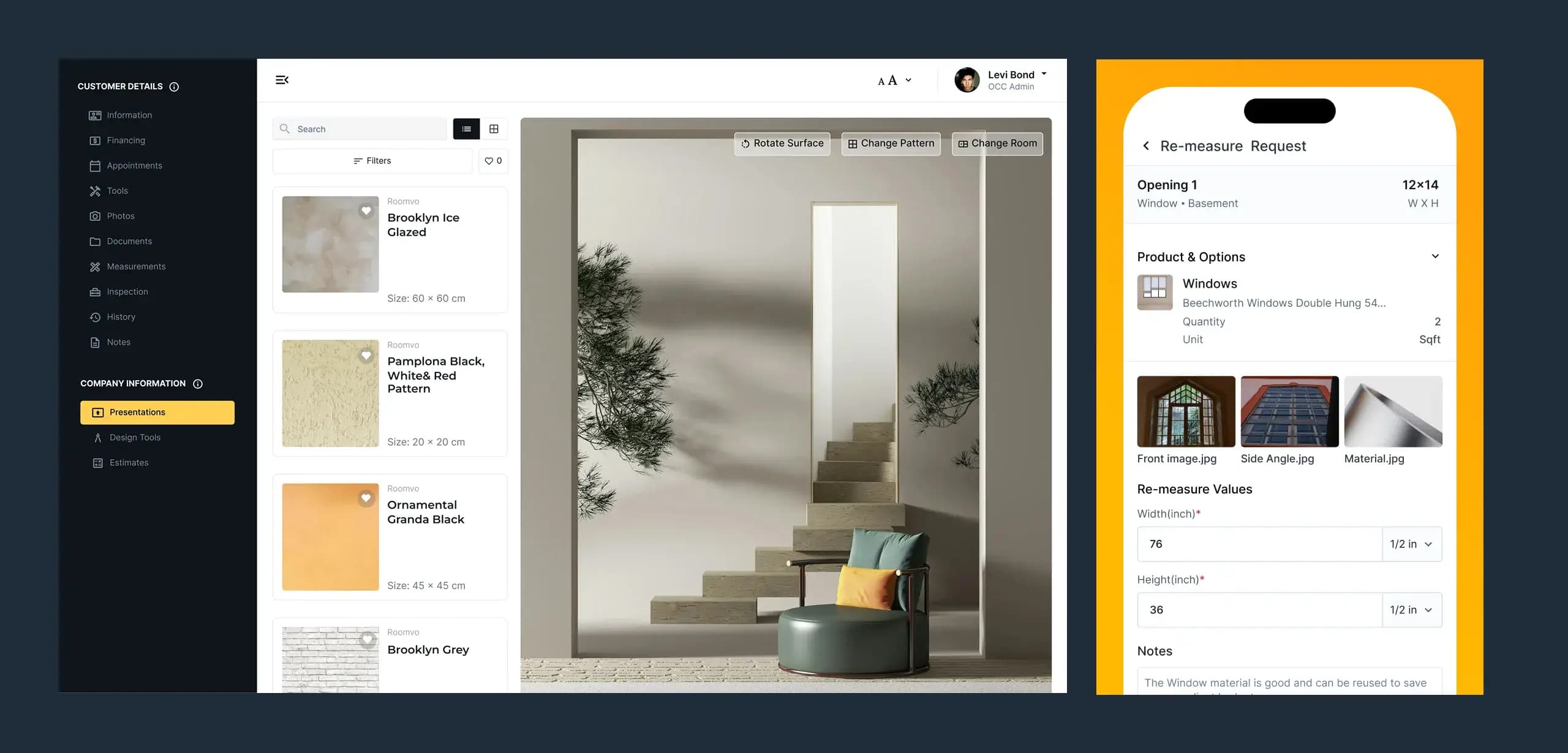Click the Width value field showing 76
Image resolution: width=1568 pixels, height=753 pixels.
(1260, 544)
